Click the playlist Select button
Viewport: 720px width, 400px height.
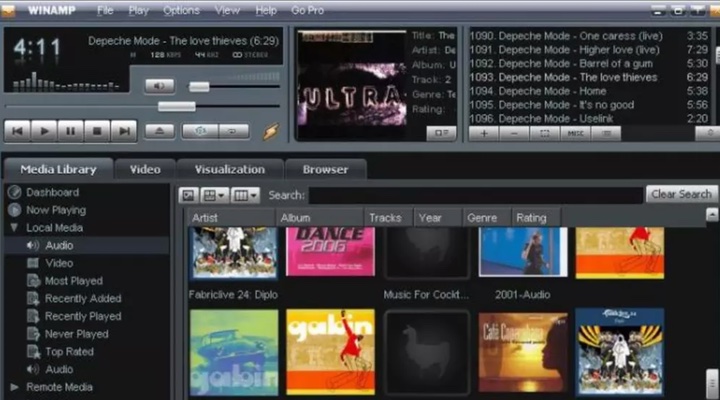tap(545, 133)
